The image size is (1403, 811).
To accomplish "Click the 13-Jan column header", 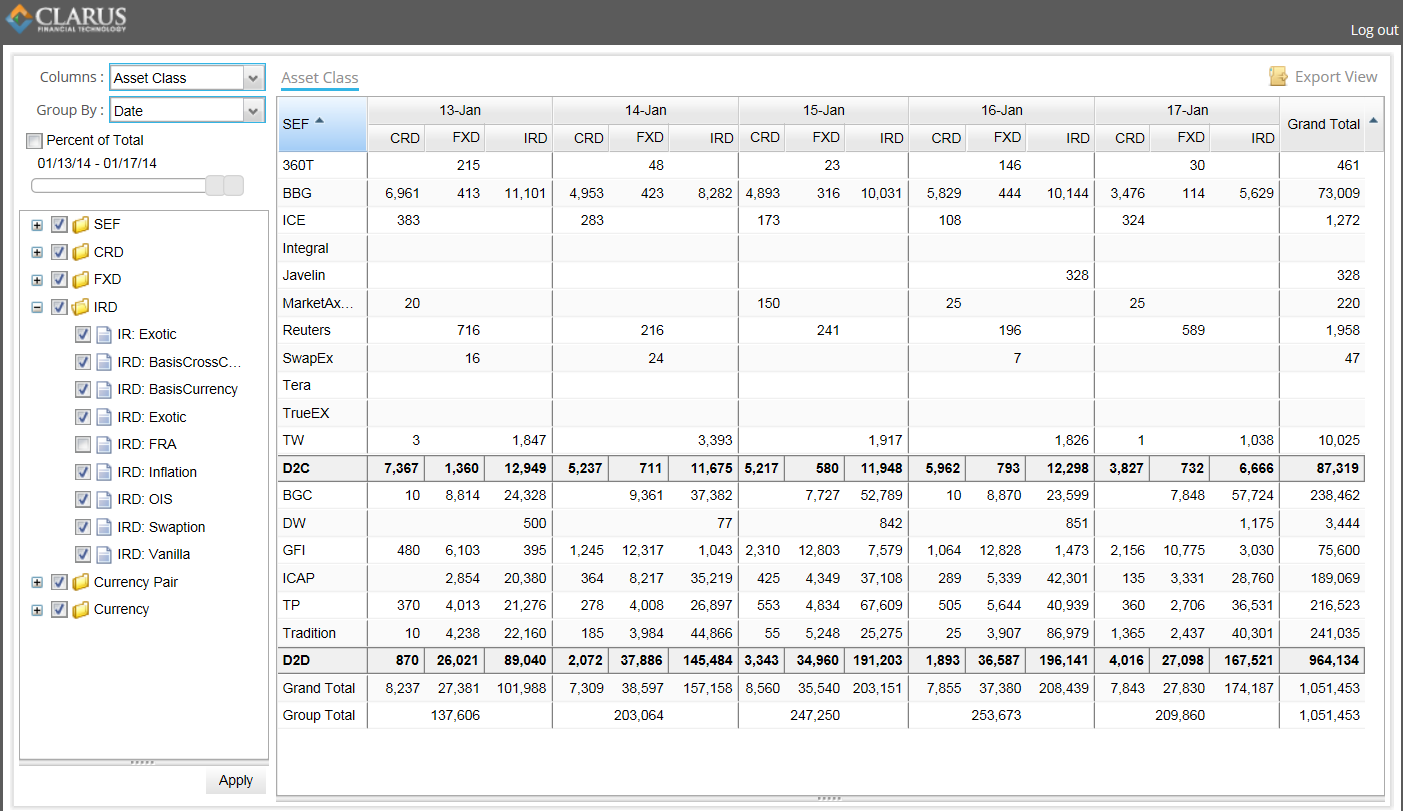I will coord(460,110).
